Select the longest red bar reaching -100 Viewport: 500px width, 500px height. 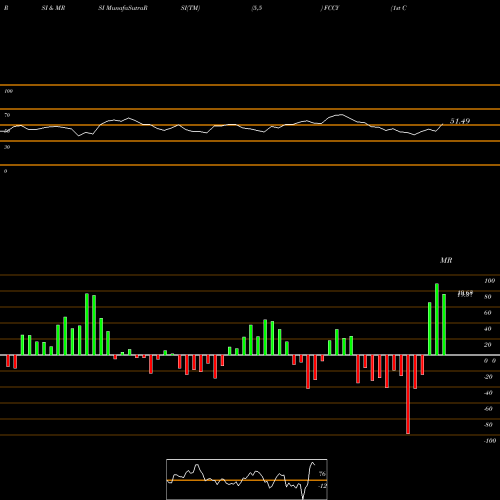point(408,394)
